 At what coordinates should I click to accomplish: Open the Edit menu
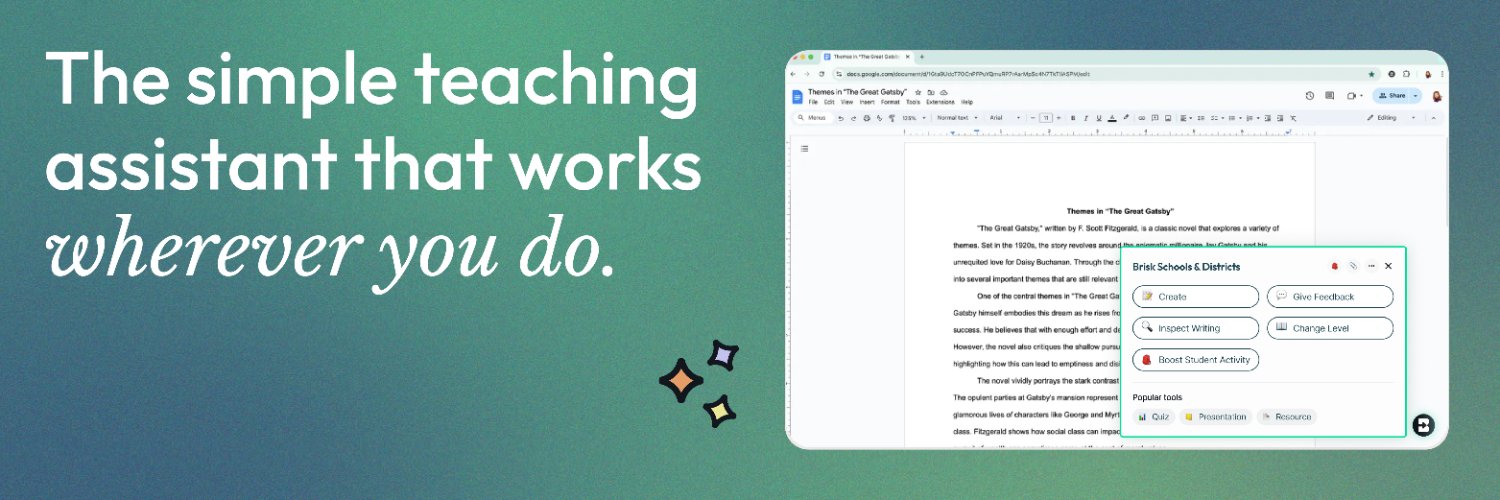[x=829, y=102]
